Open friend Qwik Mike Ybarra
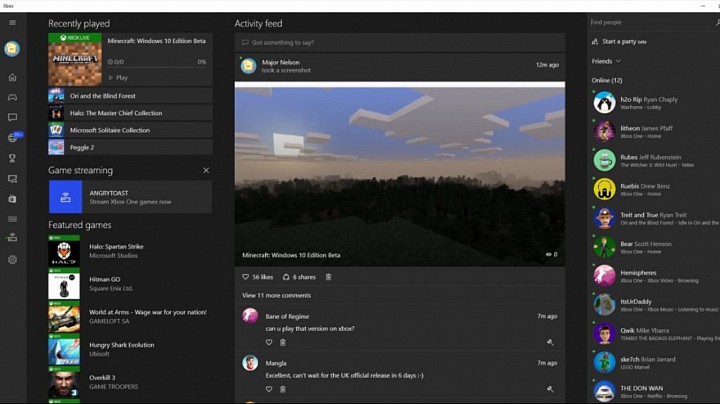Viewport: 720px width, 404px height. tap(654, 334)
